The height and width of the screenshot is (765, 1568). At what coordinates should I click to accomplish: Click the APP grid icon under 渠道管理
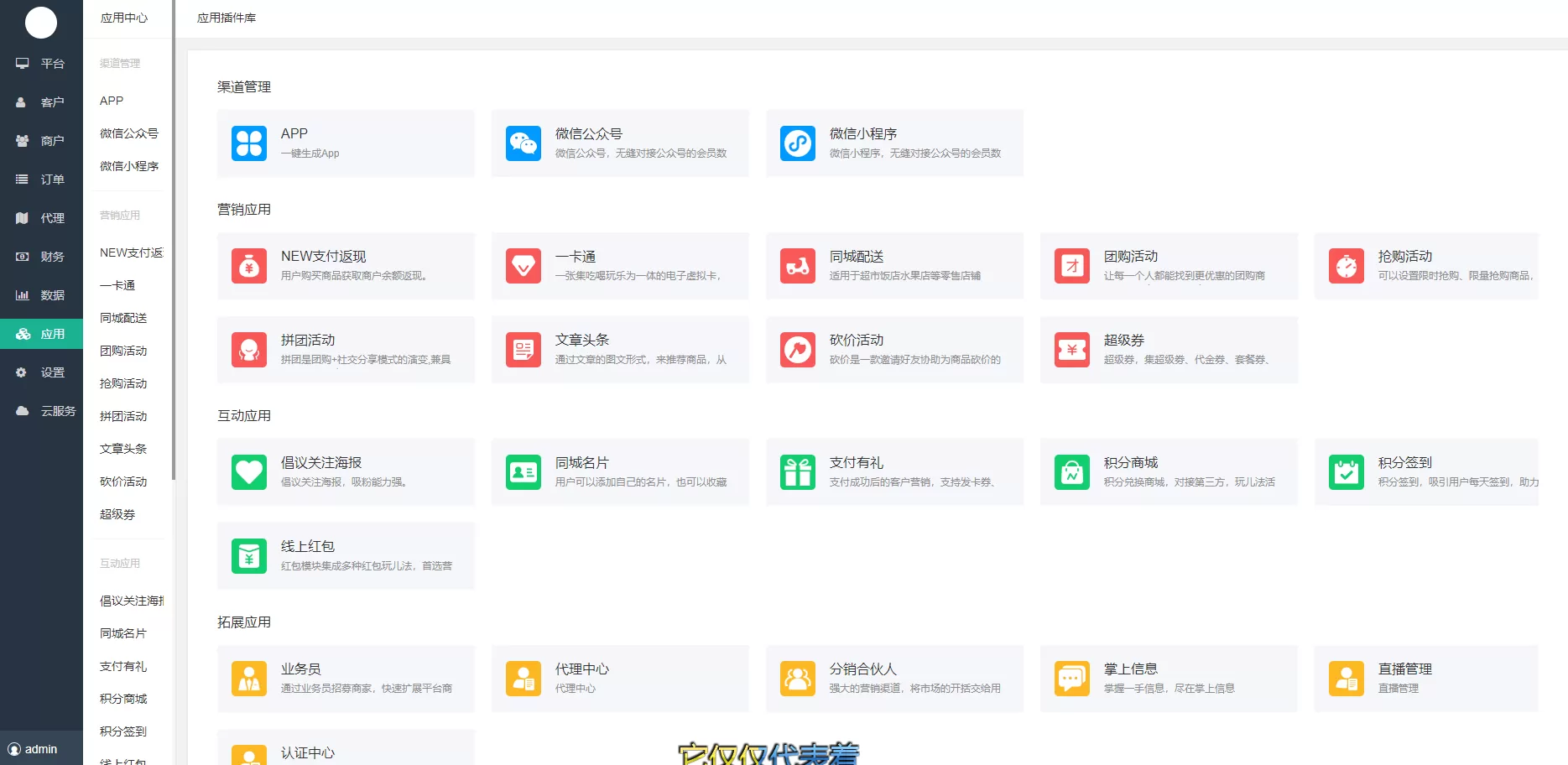click(x=248, y=143)
